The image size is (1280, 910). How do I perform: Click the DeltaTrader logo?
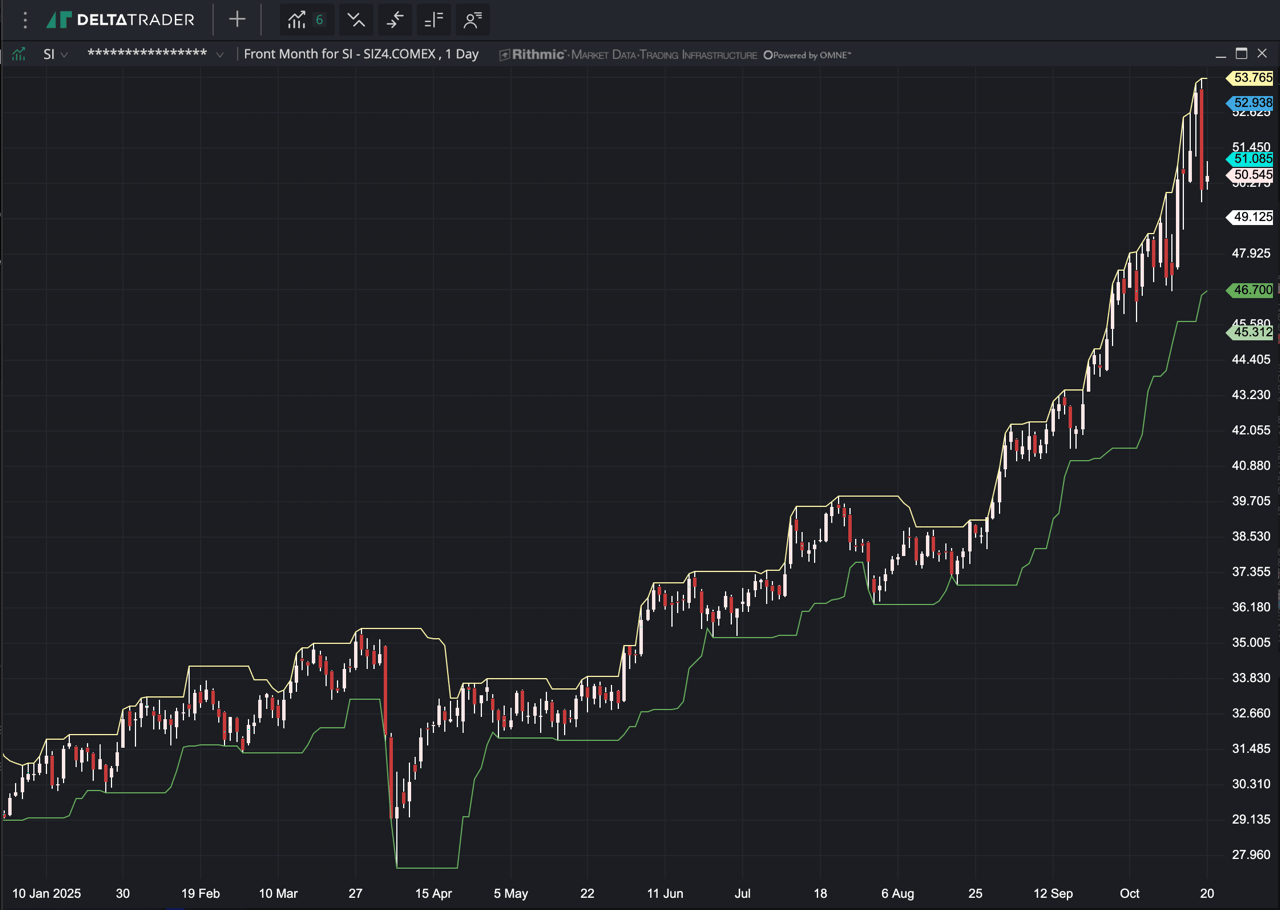click(121, 20)
